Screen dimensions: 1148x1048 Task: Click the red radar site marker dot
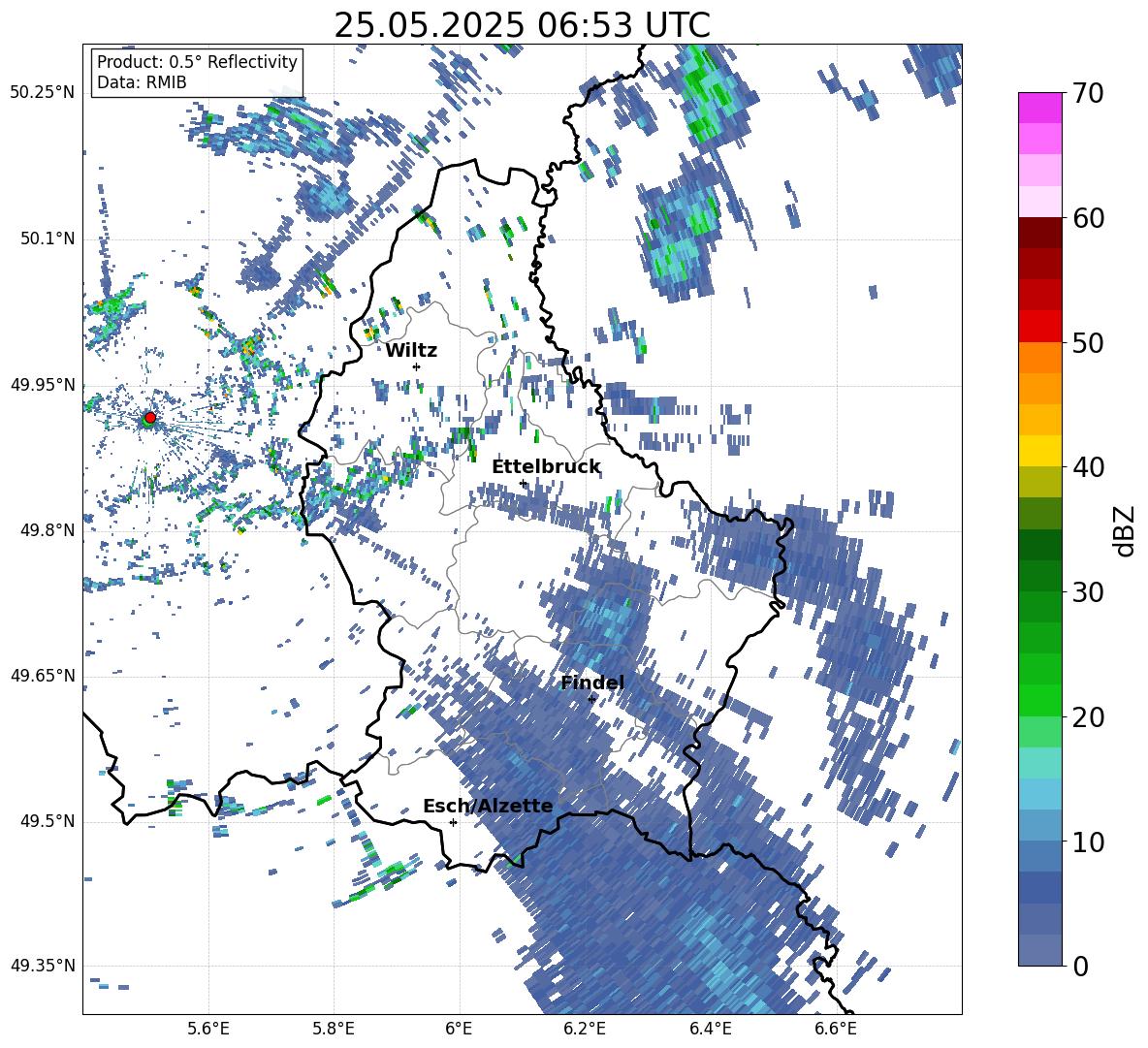[150, 417]
